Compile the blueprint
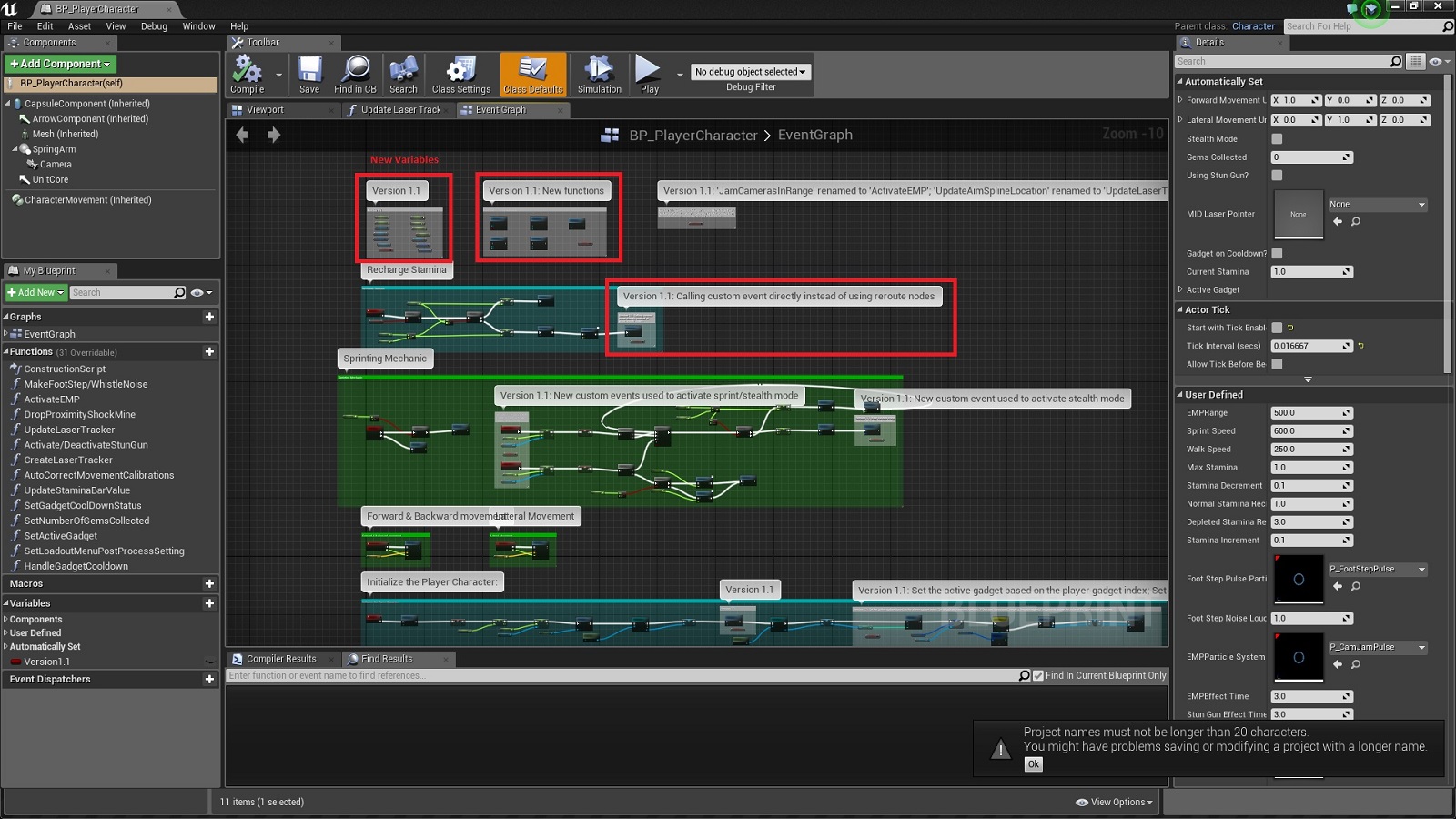1456x819 pixels. (x=247, y=74)
